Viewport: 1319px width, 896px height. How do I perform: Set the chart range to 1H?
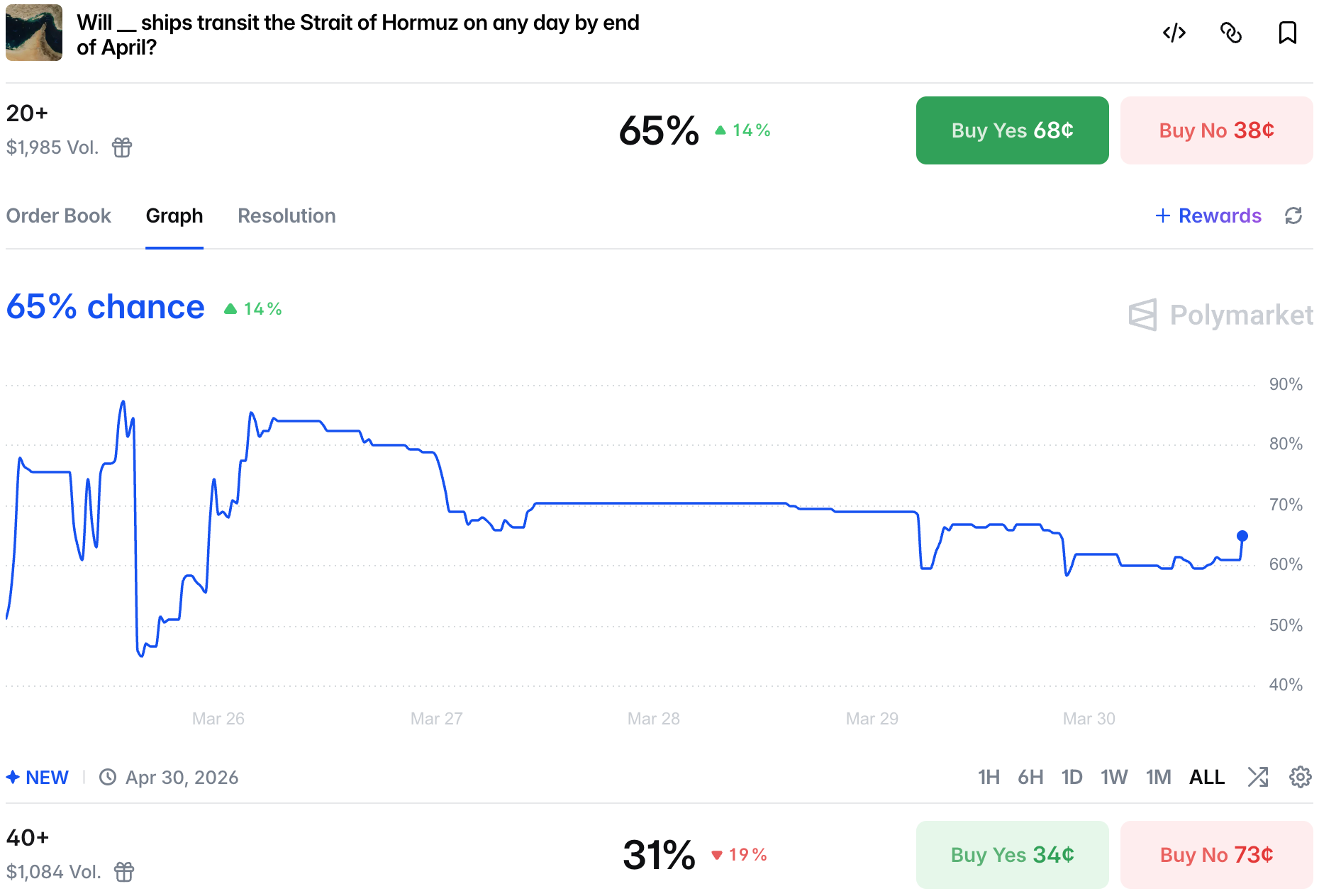coord(989,778)
